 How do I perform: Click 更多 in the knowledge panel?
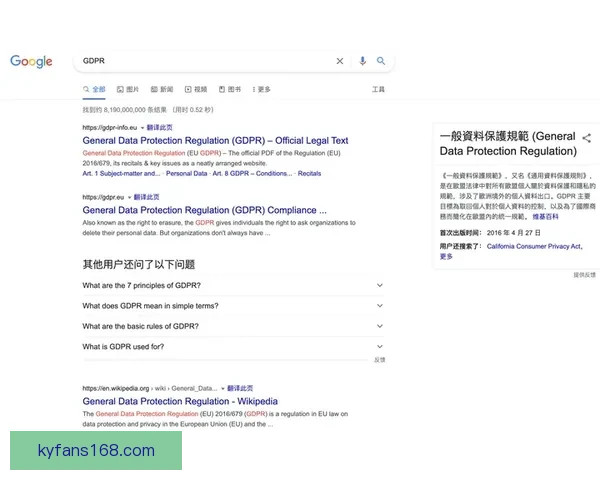[446, 256]
